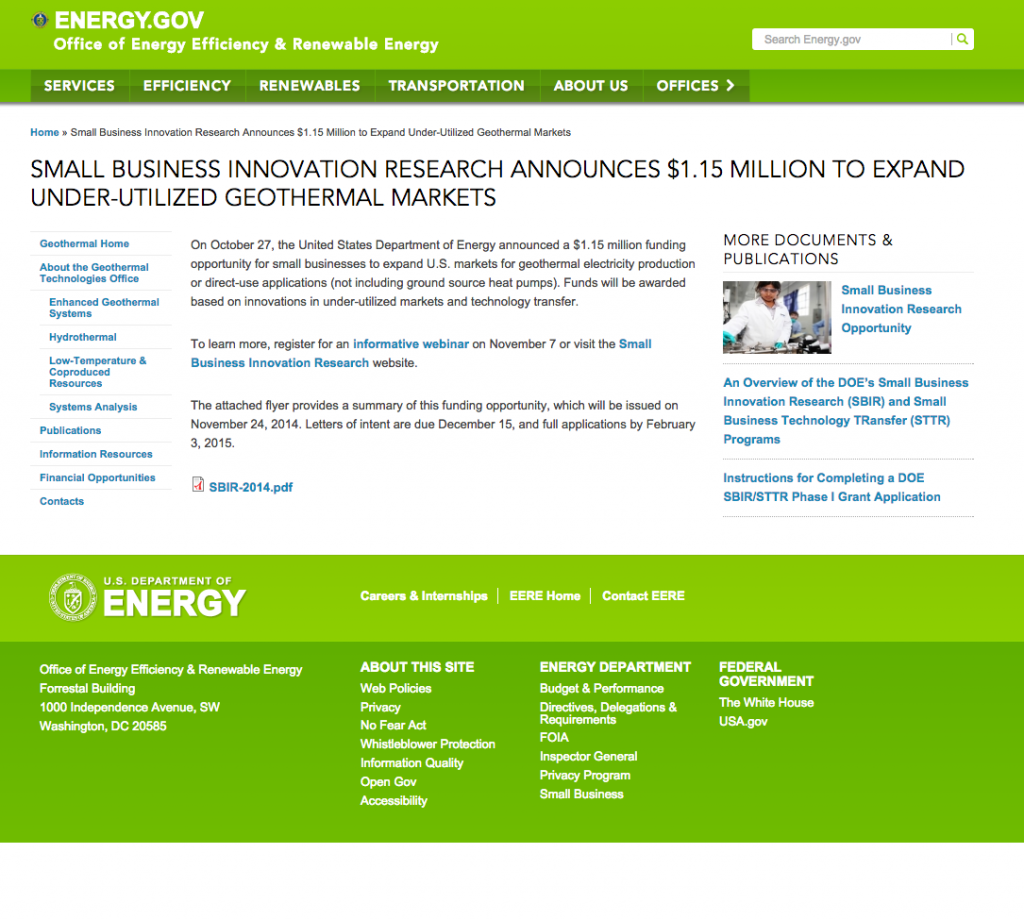The image size is (1024, 920).
Task: Open Privacy Program link
Action: tap(584, 775)
